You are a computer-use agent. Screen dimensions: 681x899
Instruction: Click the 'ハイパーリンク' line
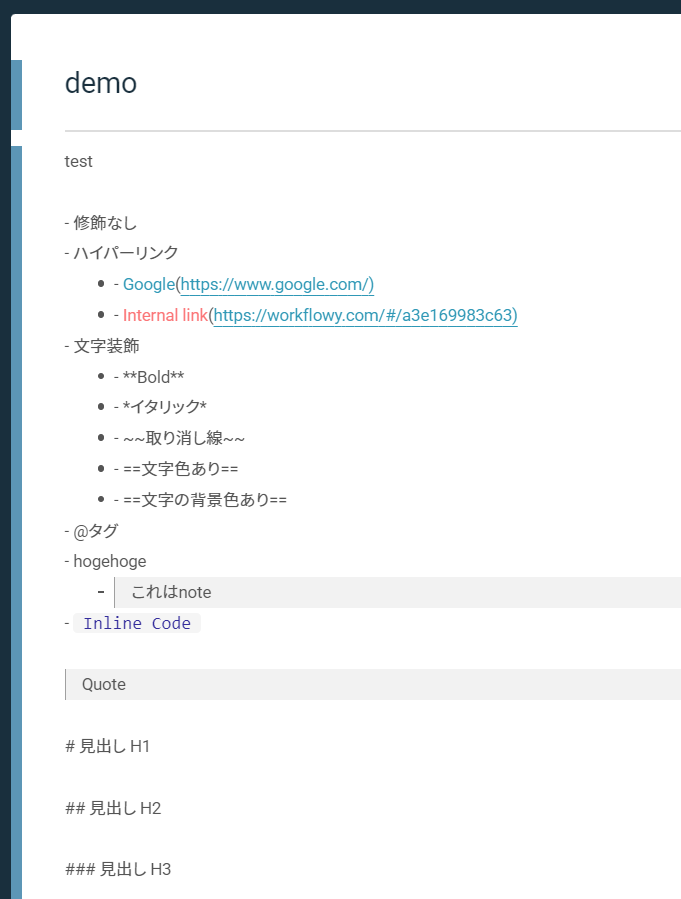122,253
